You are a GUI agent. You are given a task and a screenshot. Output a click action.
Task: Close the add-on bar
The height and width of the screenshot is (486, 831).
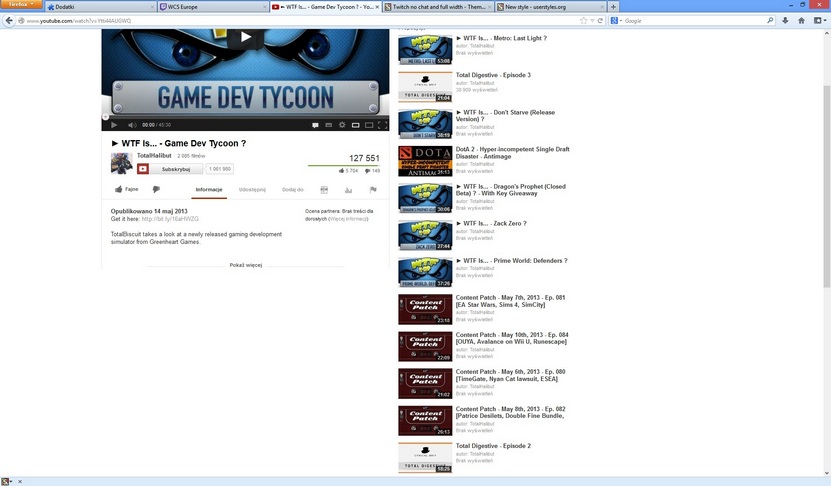20,482
